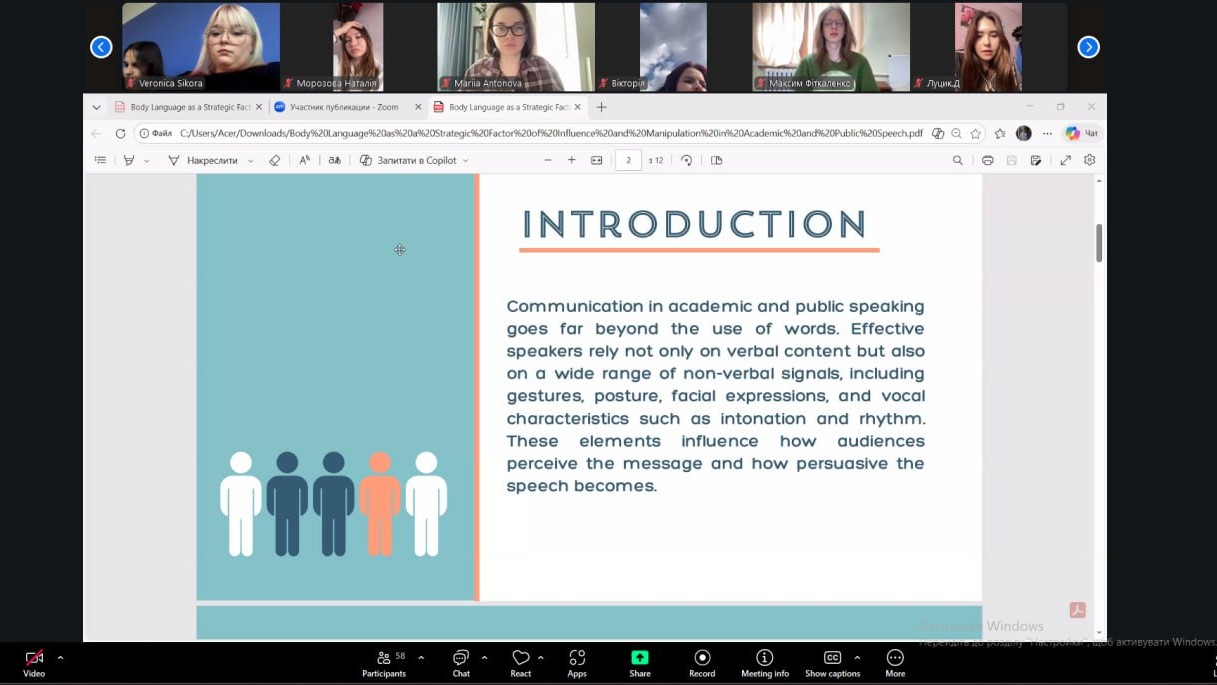Click the PDF page number field
This screenshot has width=1217, height=685.
pyautogui.click(x=628, y=160)
